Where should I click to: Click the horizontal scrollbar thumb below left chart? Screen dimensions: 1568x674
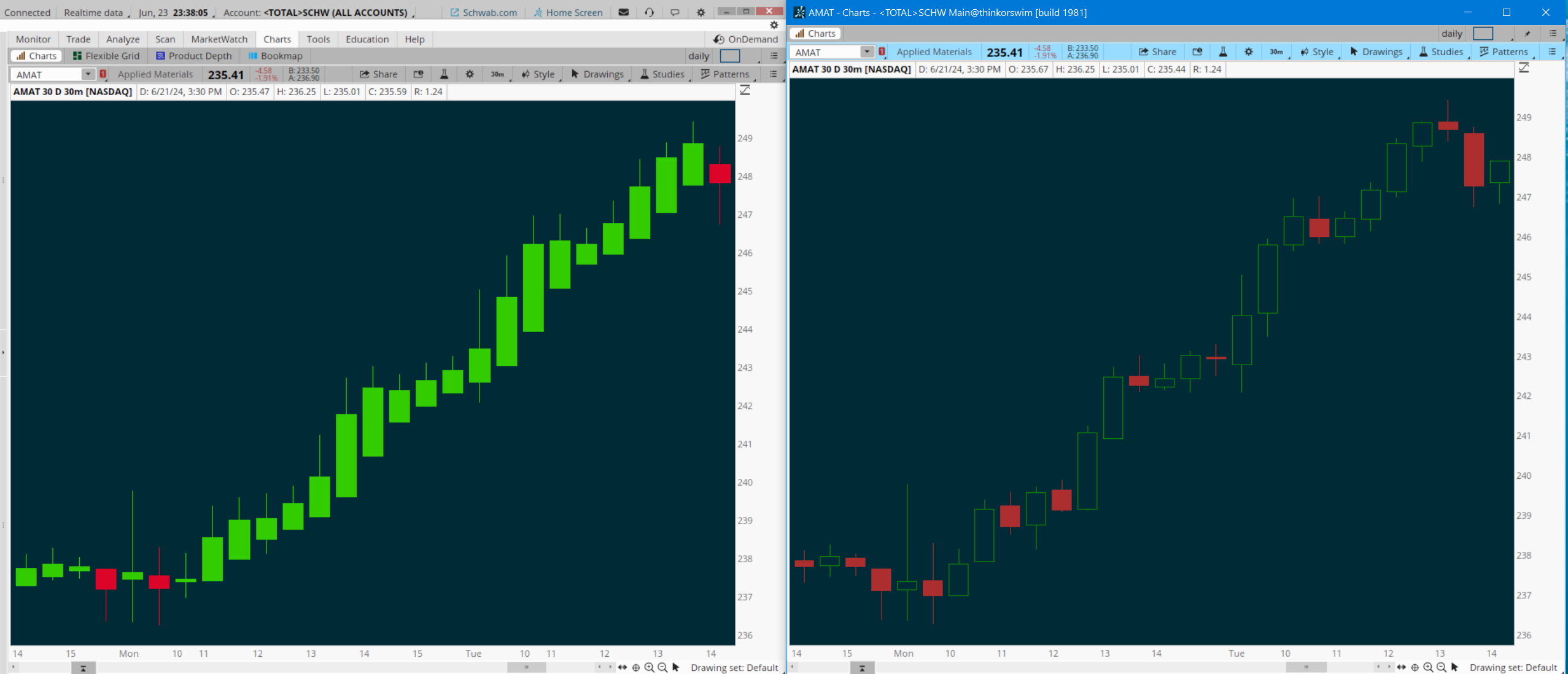(526, 667)
